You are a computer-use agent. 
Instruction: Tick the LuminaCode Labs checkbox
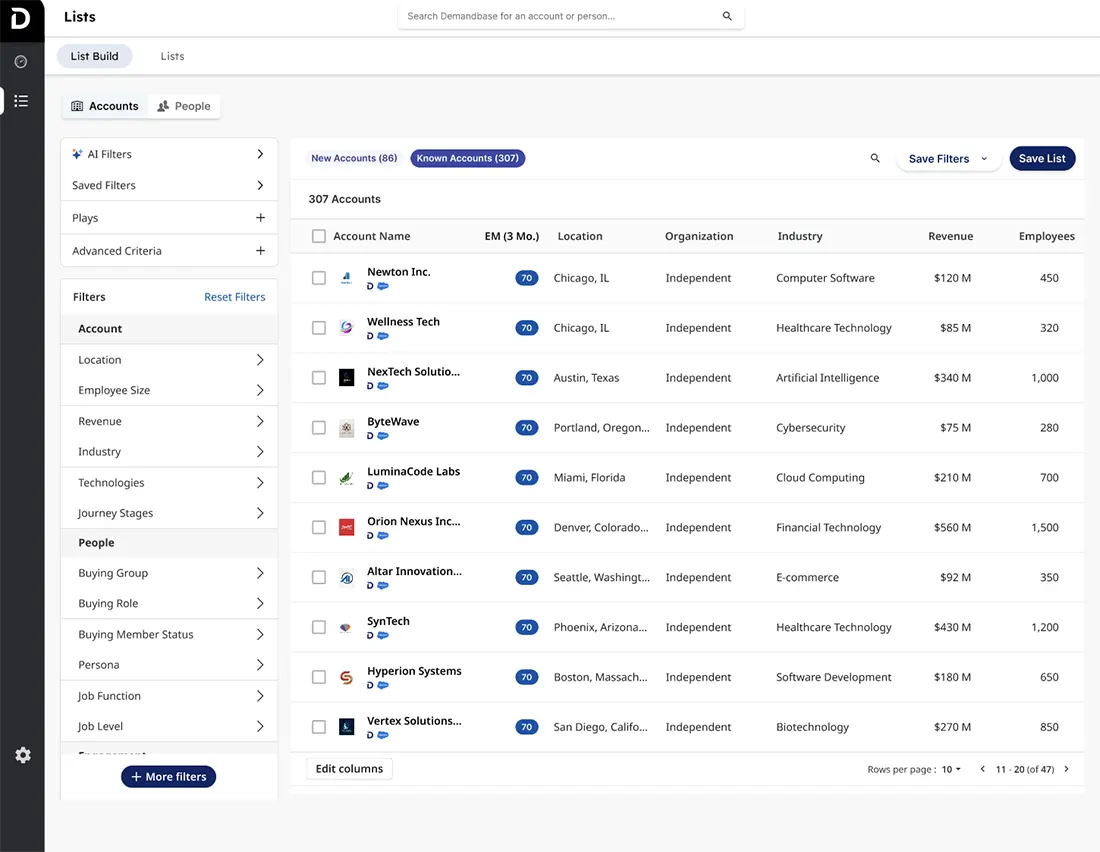(x=318, y=477)
